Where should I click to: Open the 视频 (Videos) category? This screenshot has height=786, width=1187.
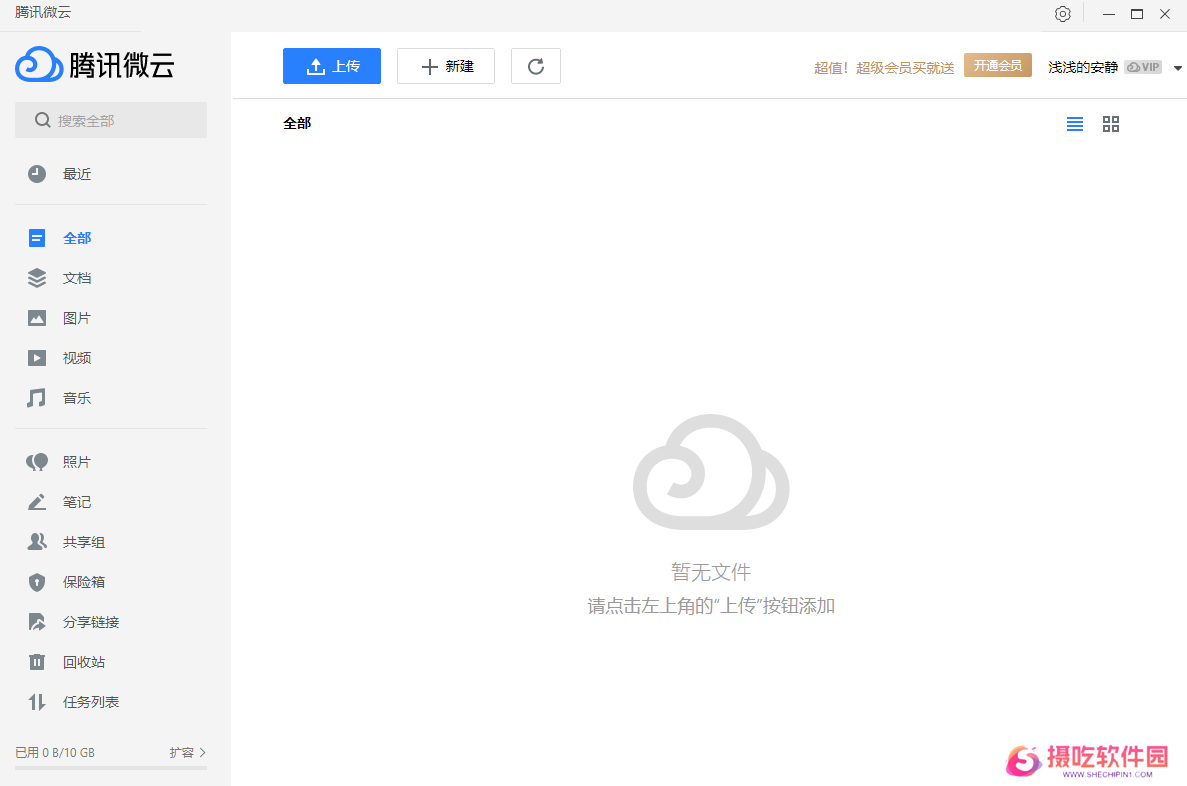(x=77, y=357)
